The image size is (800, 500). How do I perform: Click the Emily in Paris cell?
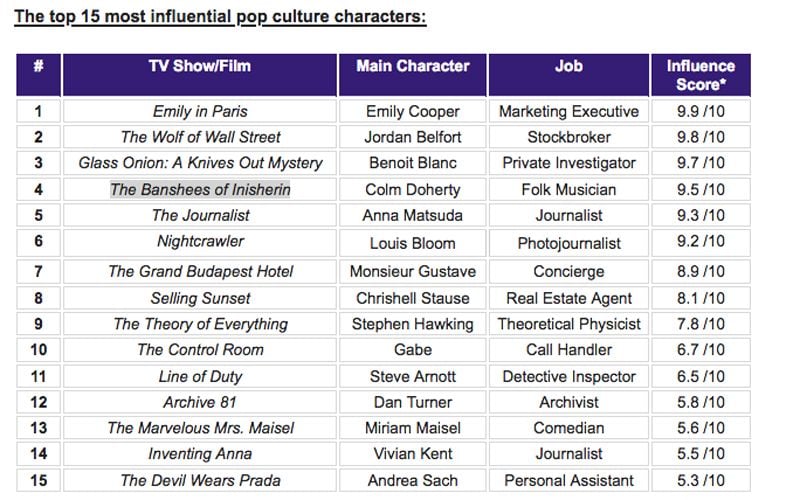199,111
